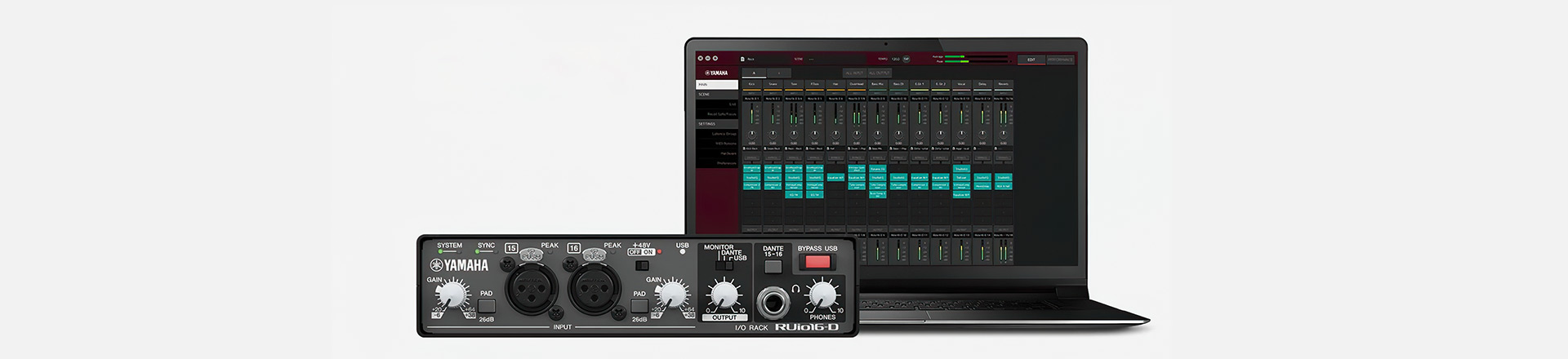Click the USB indicator LED
1568x359 pixels.
pyautogui.click(x=683, y=252)
